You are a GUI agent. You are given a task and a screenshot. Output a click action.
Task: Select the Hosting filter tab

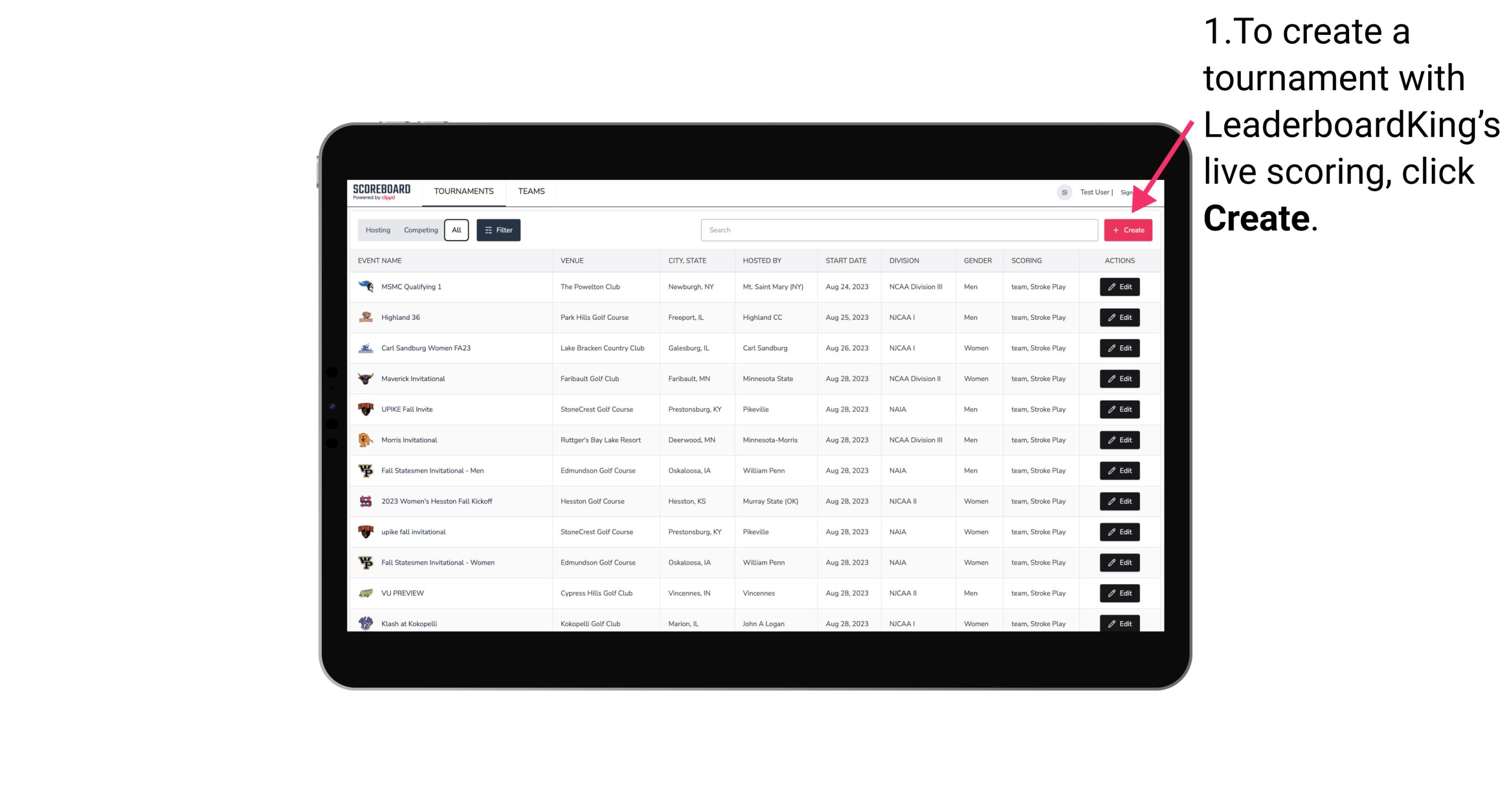point(377,230)
